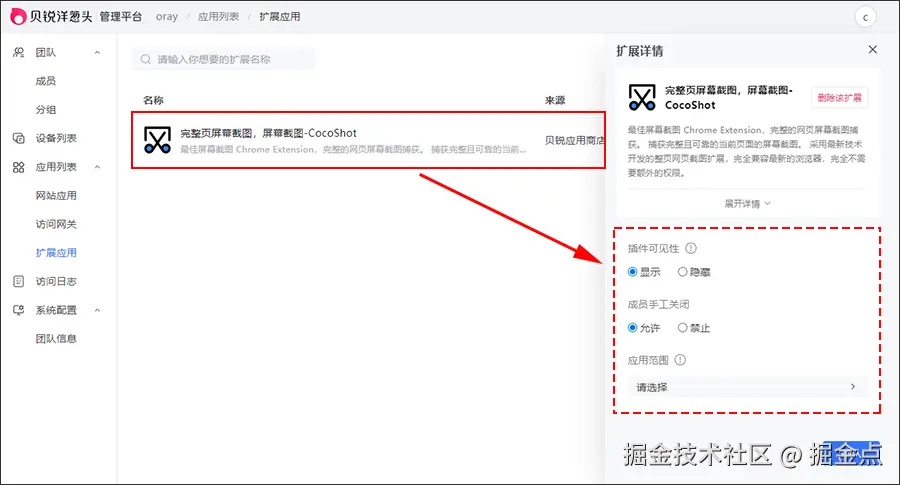
Task: Collapse the 团队 section chevron
Action: (98, 52)
